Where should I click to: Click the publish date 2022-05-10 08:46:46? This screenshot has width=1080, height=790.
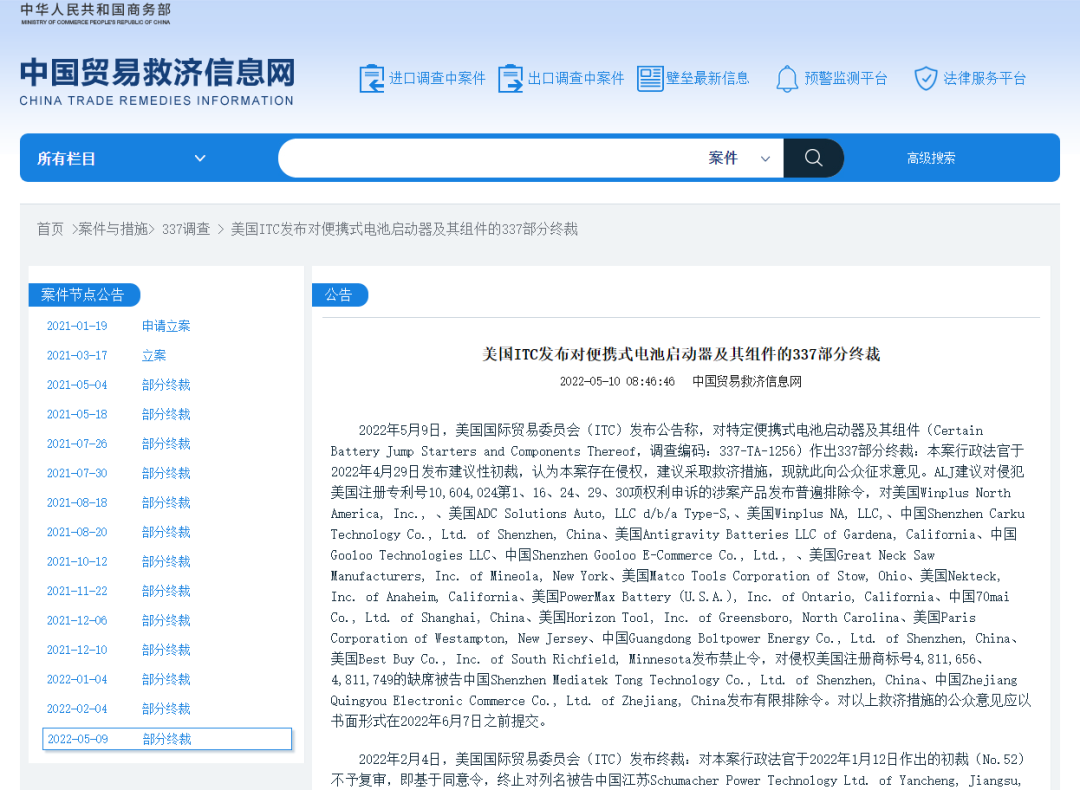coord(617,382)
